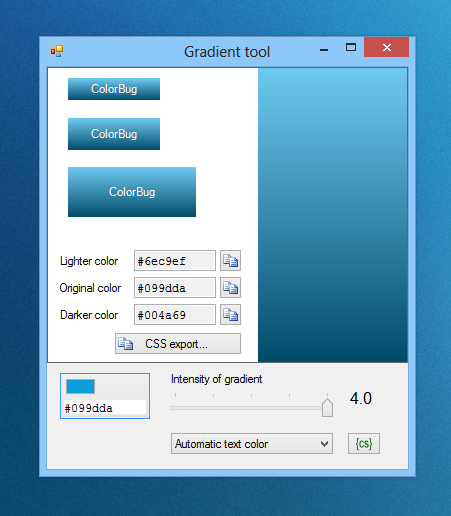Click the blue color swatch

tap(80, 386)
